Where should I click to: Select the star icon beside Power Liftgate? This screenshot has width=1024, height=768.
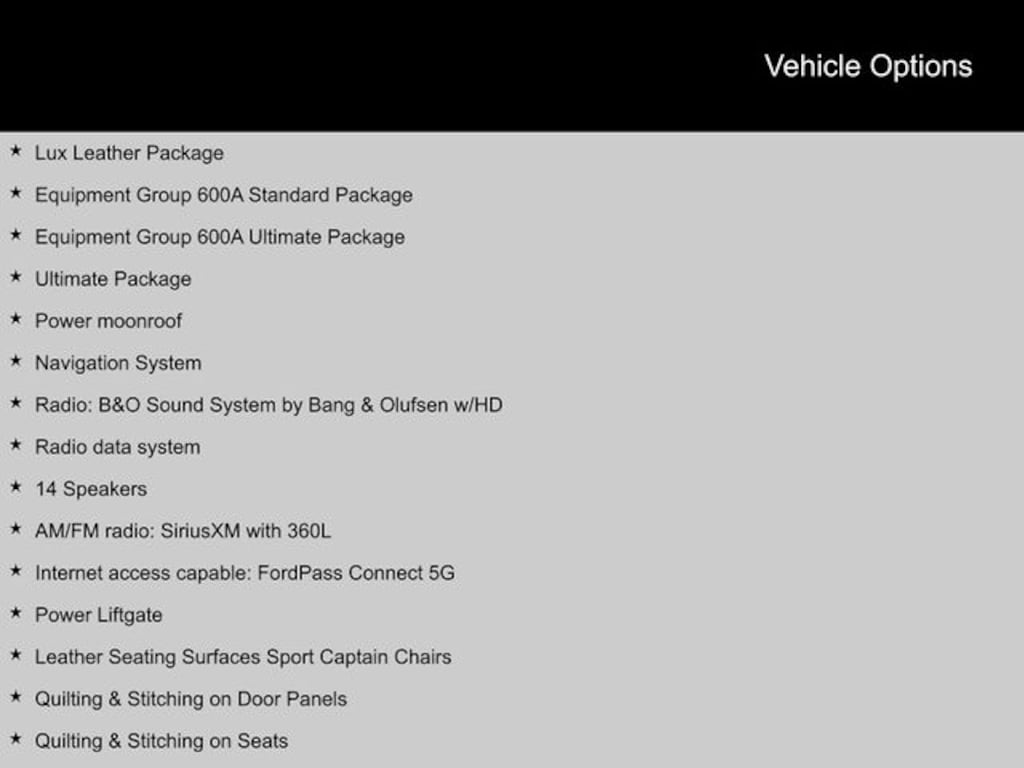pyautogui.click(x=15, y=614)
